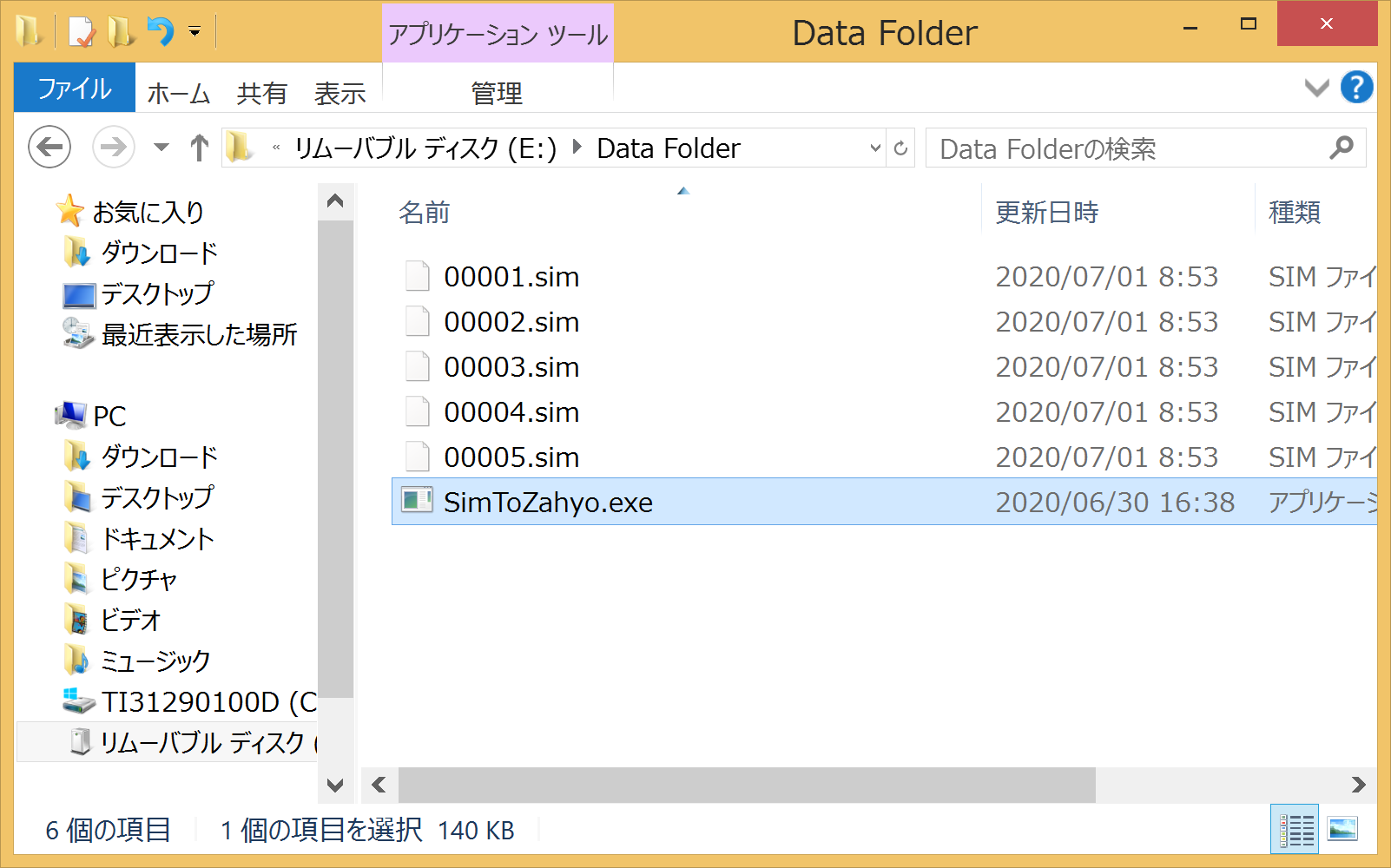Click the New Folder icon in quick access toolbar
Image resolution: width=1391 pixels, height=868 pixels.
point(121,32)
